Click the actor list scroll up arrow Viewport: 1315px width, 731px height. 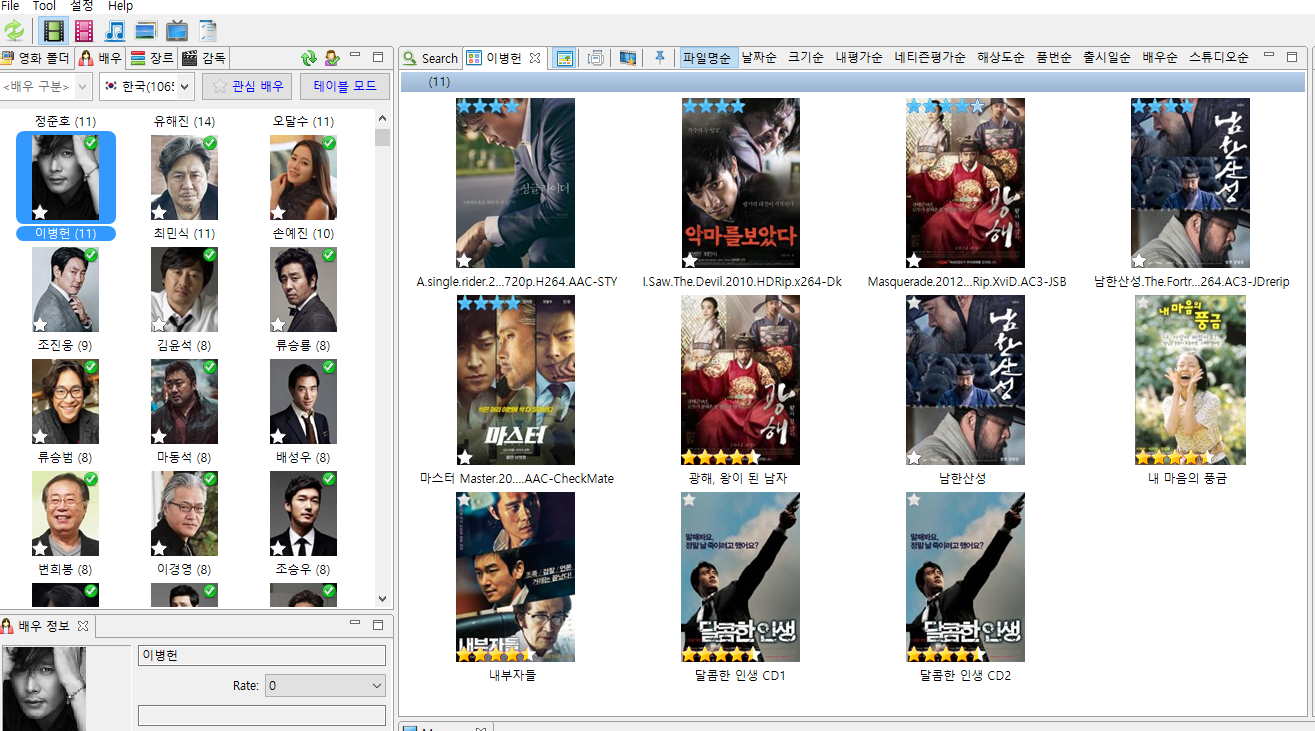tap(383, 118)
